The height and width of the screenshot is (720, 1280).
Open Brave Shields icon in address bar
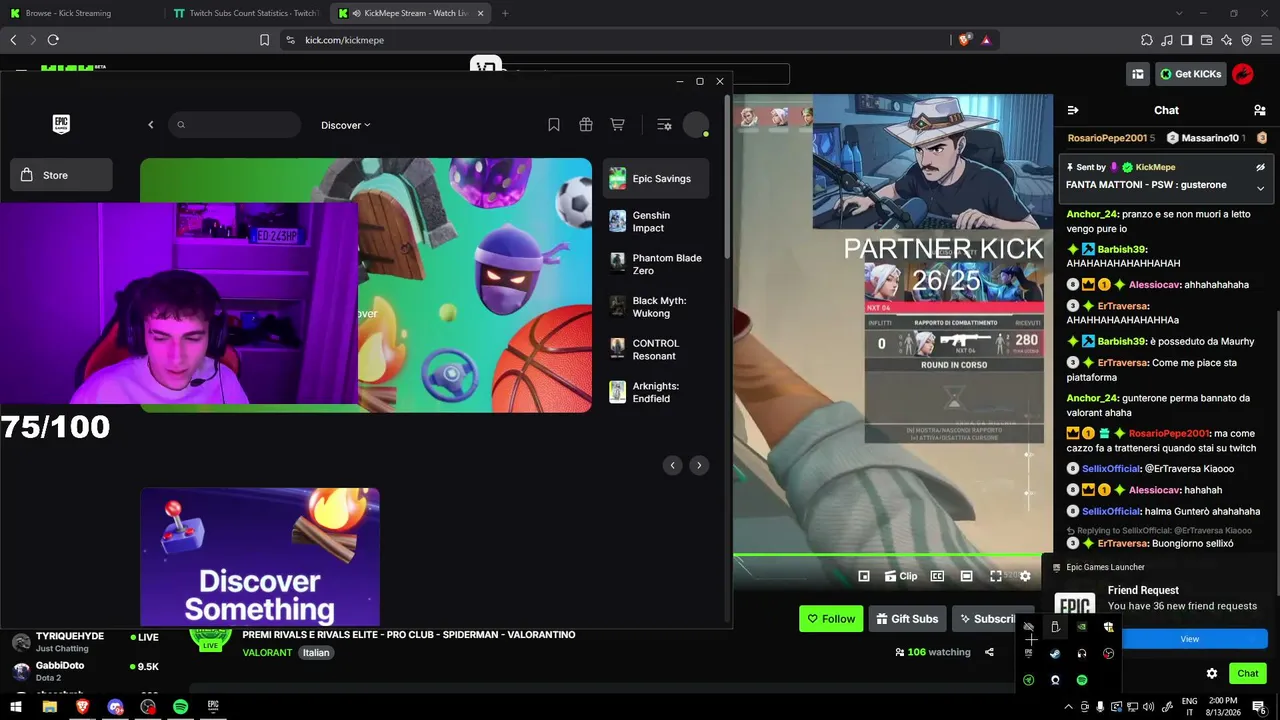pos(964,40)
